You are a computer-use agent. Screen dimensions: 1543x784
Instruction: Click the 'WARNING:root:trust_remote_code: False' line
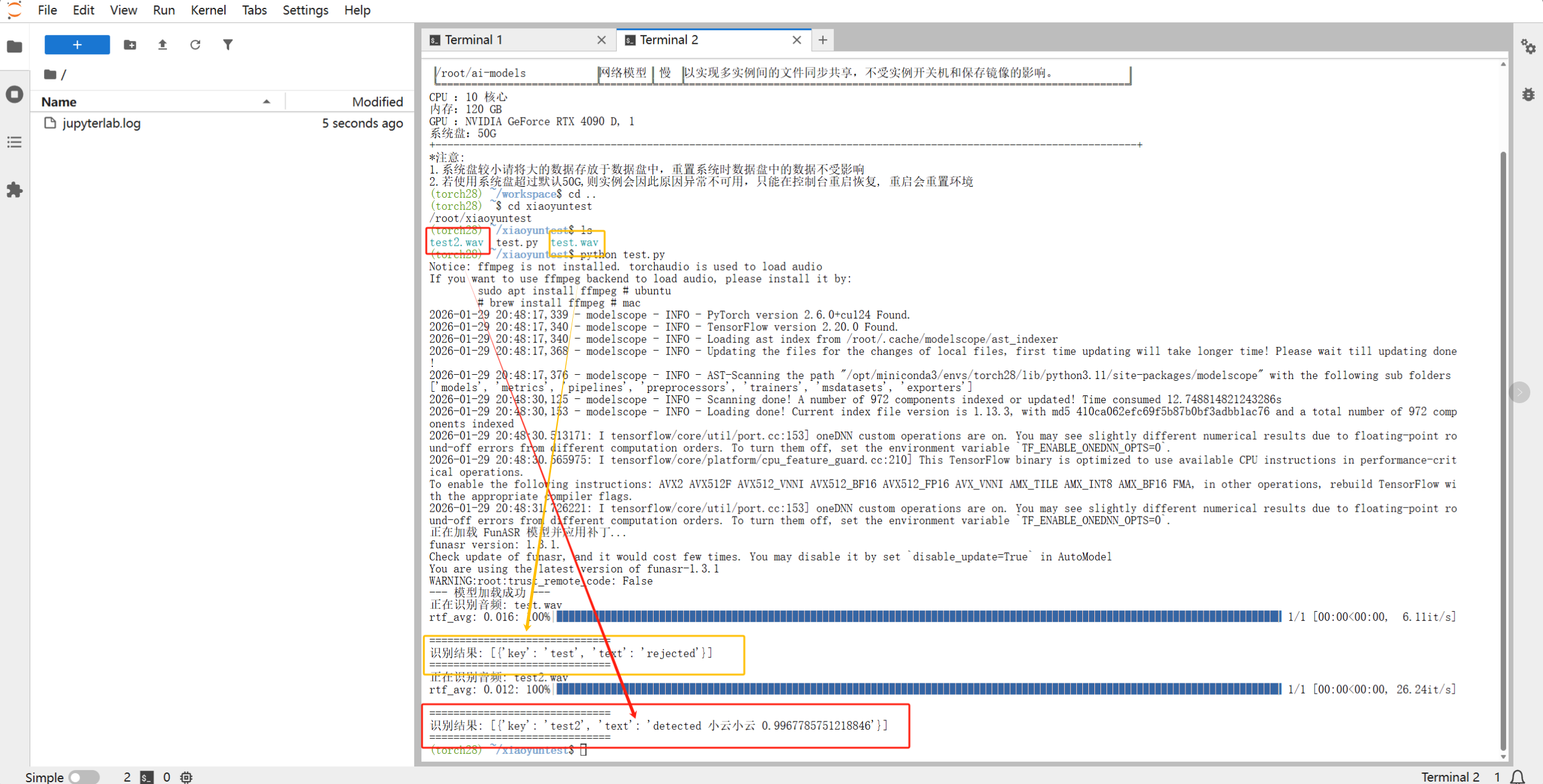coord(541,581)
